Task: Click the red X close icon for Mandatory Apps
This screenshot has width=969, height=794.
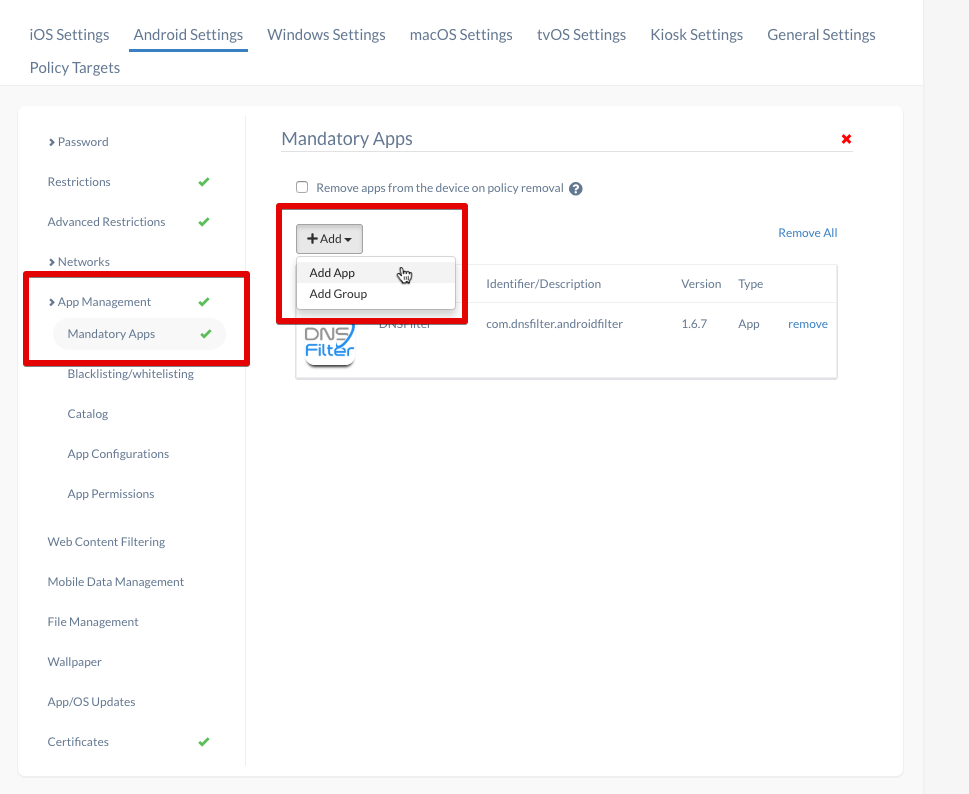Action: (x=846, y=139)
